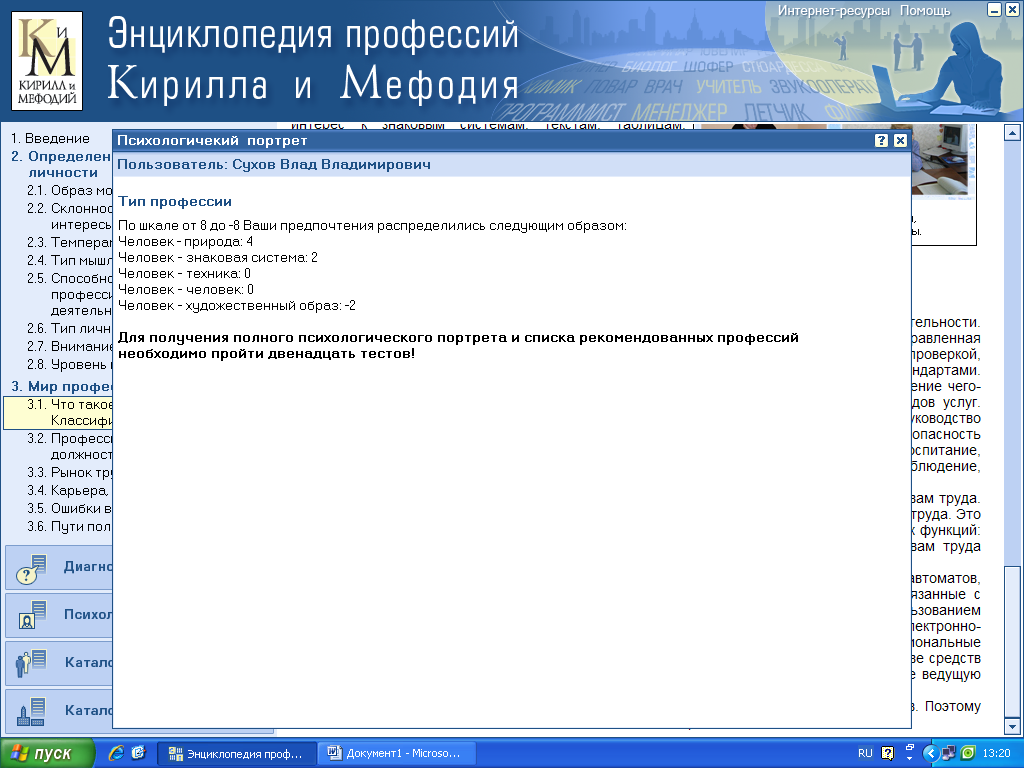The width and height of the screenshot is (1024, 768).
Task: Click the scrollbar up arrow in the article pane
Action: (1012, 133)
